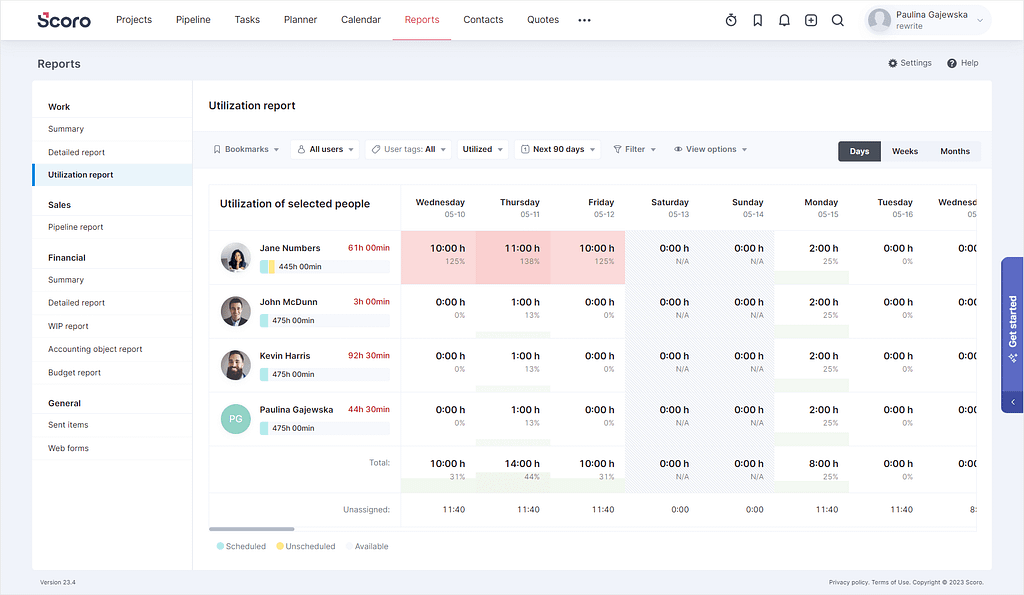Switch to the Months view

coord(955,151)
